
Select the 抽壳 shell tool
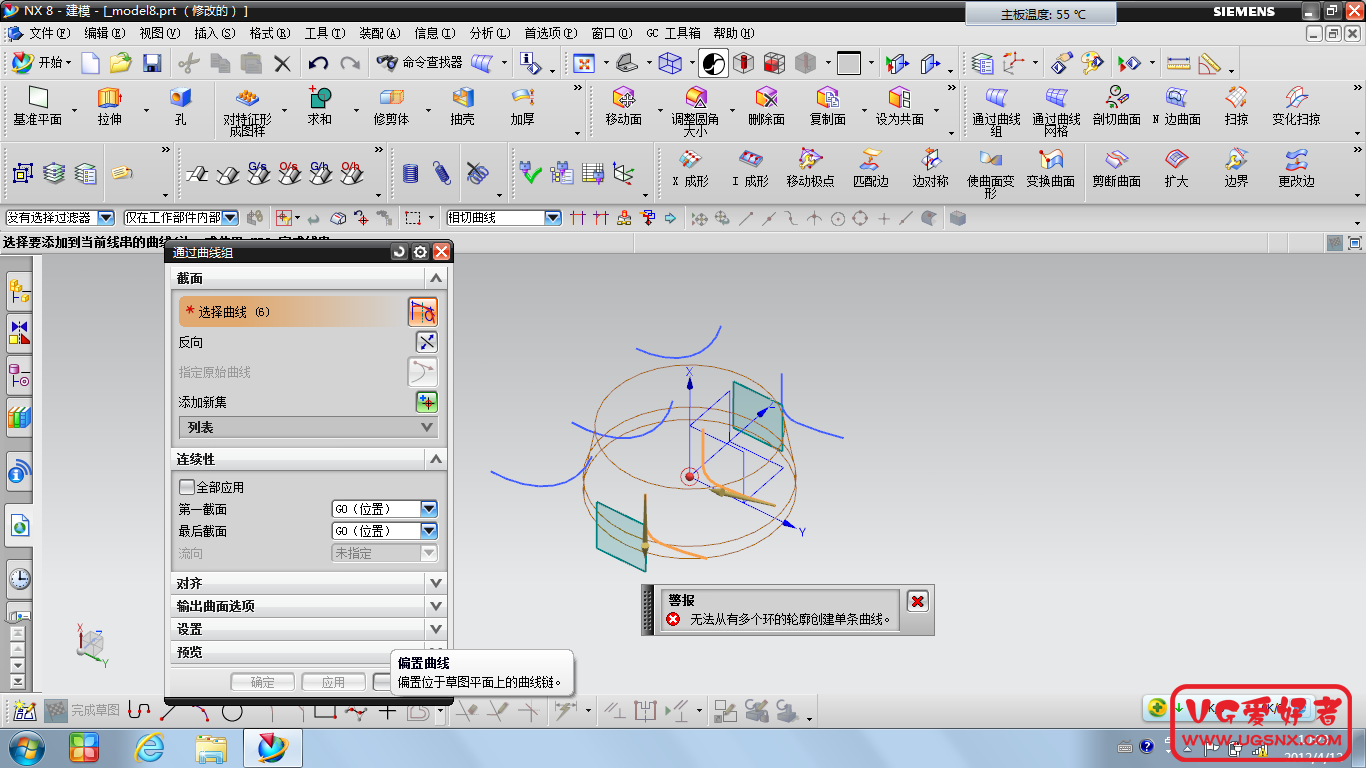[462, 106]
